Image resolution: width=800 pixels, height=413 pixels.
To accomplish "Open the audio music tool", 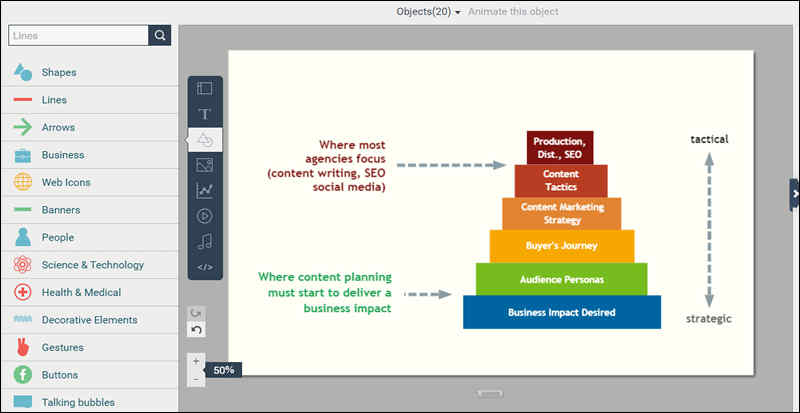I will (205, 241).
